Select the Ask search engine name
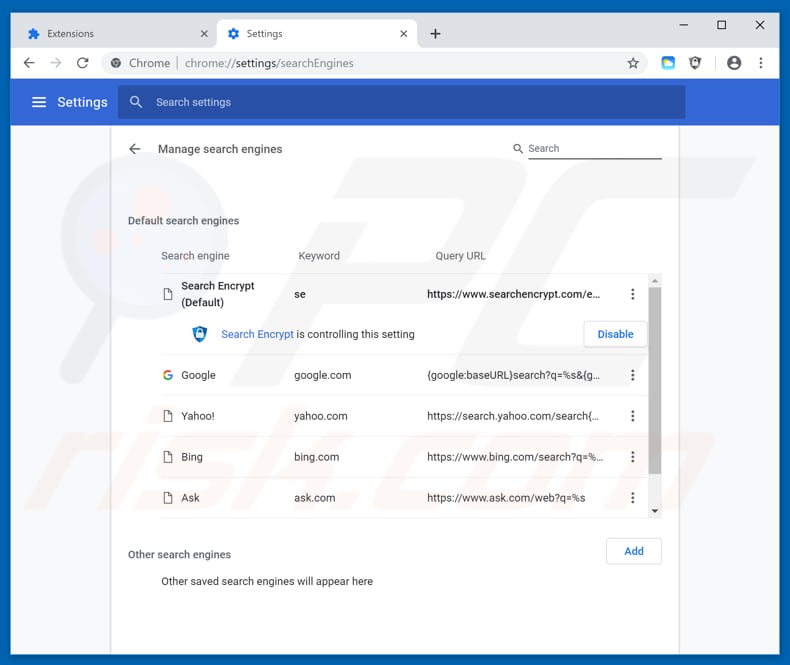790x665 pixels. click(190, 498)
